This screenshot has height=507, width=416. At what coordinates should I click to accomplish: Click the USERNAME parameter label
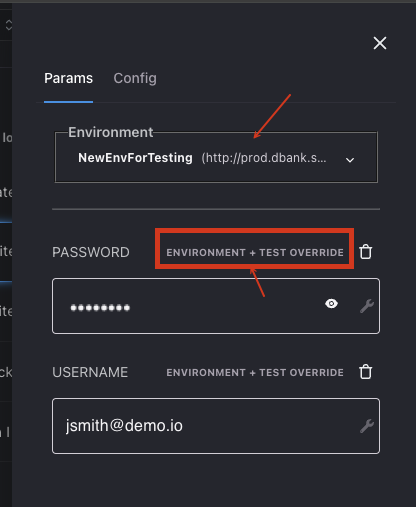[90, 372]
